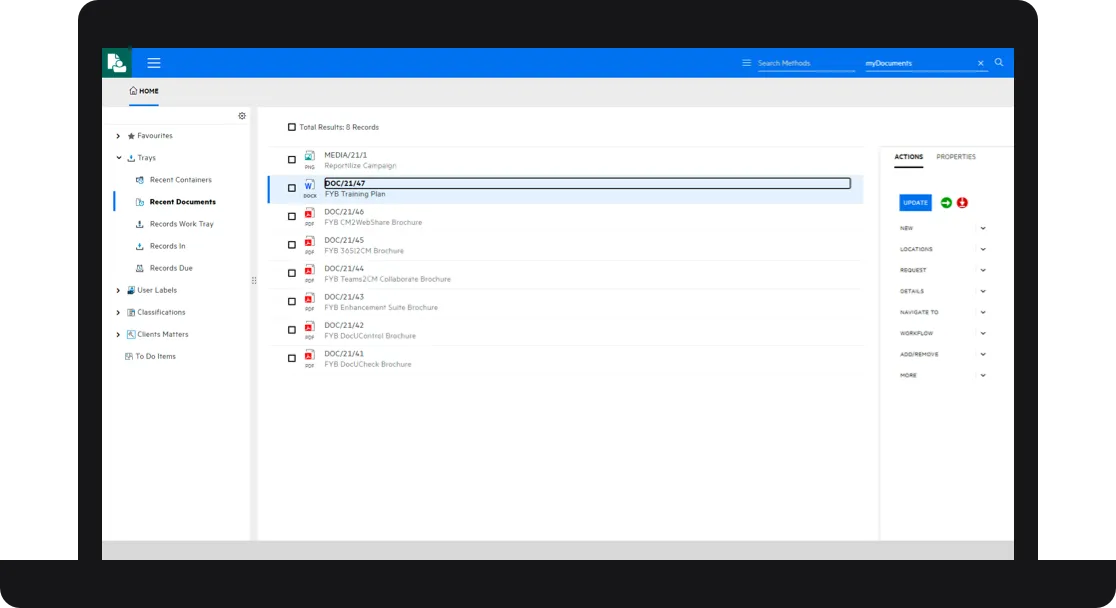Click the To Do Items icon
The image size is (1116, 608).
131,356
